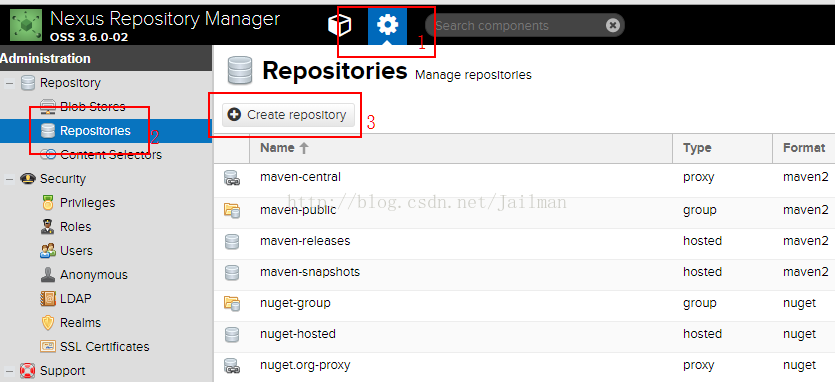Screen dimensions: 835x382
Task: Click the Roles officer icon
Action: 48,227
